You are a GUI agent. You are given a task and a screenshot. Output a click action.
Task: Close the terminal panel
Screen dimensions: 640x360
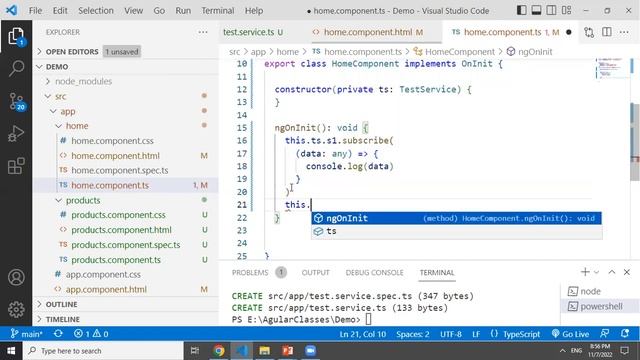point(627,272)
